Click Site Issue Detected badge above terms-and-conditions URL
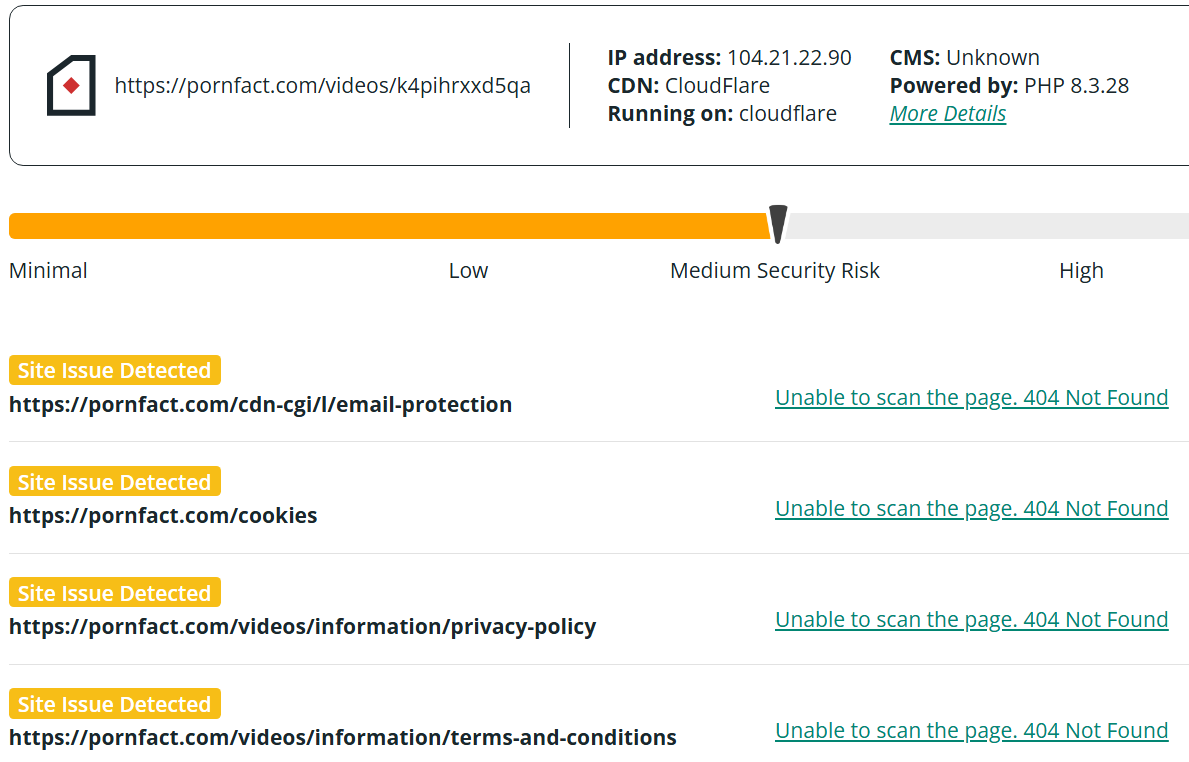This screenshot has height=762, width=1189. pyautogui.click(x=115, y=704)
